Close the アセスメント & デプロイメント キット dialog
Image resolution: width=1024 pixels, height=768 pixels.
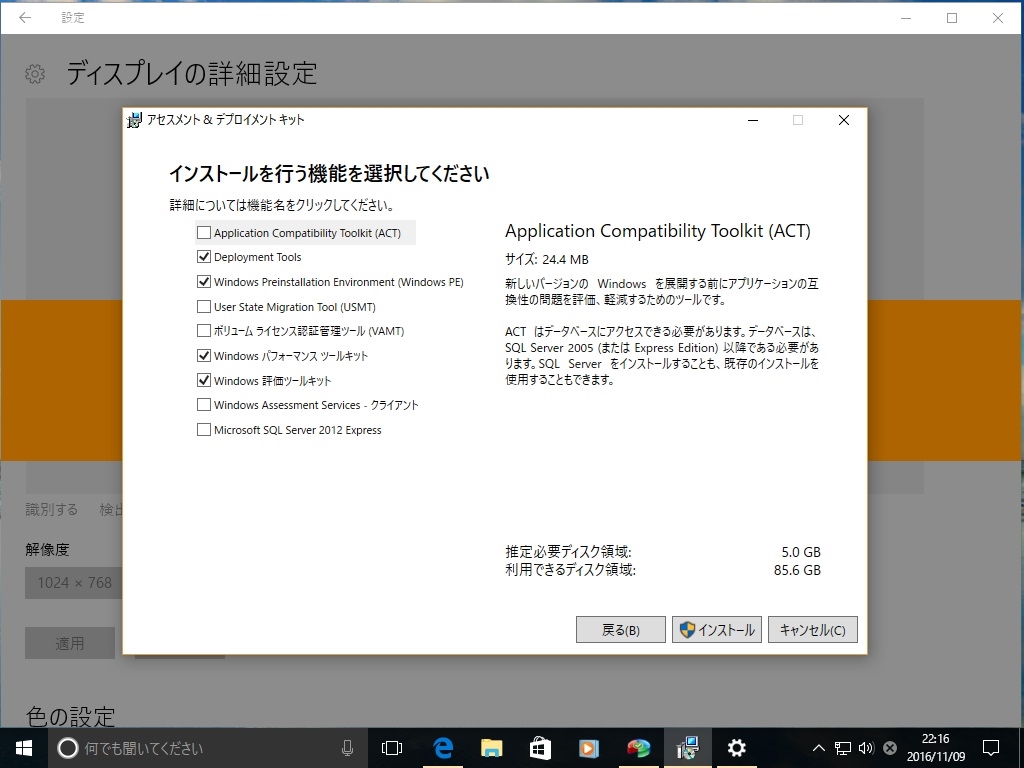pyautogui.click(x=844, y=120)
